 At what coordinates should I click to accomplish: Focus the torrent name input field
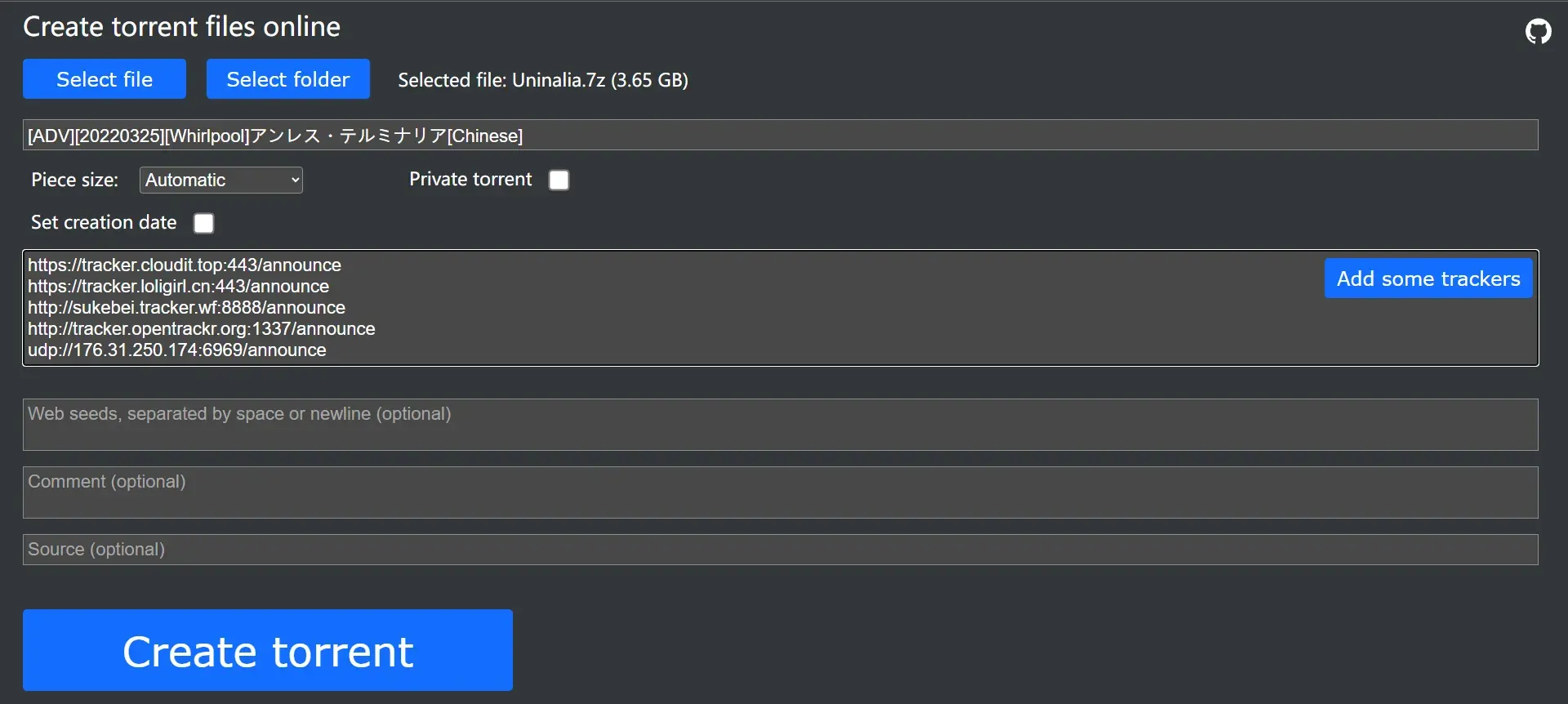781,135
